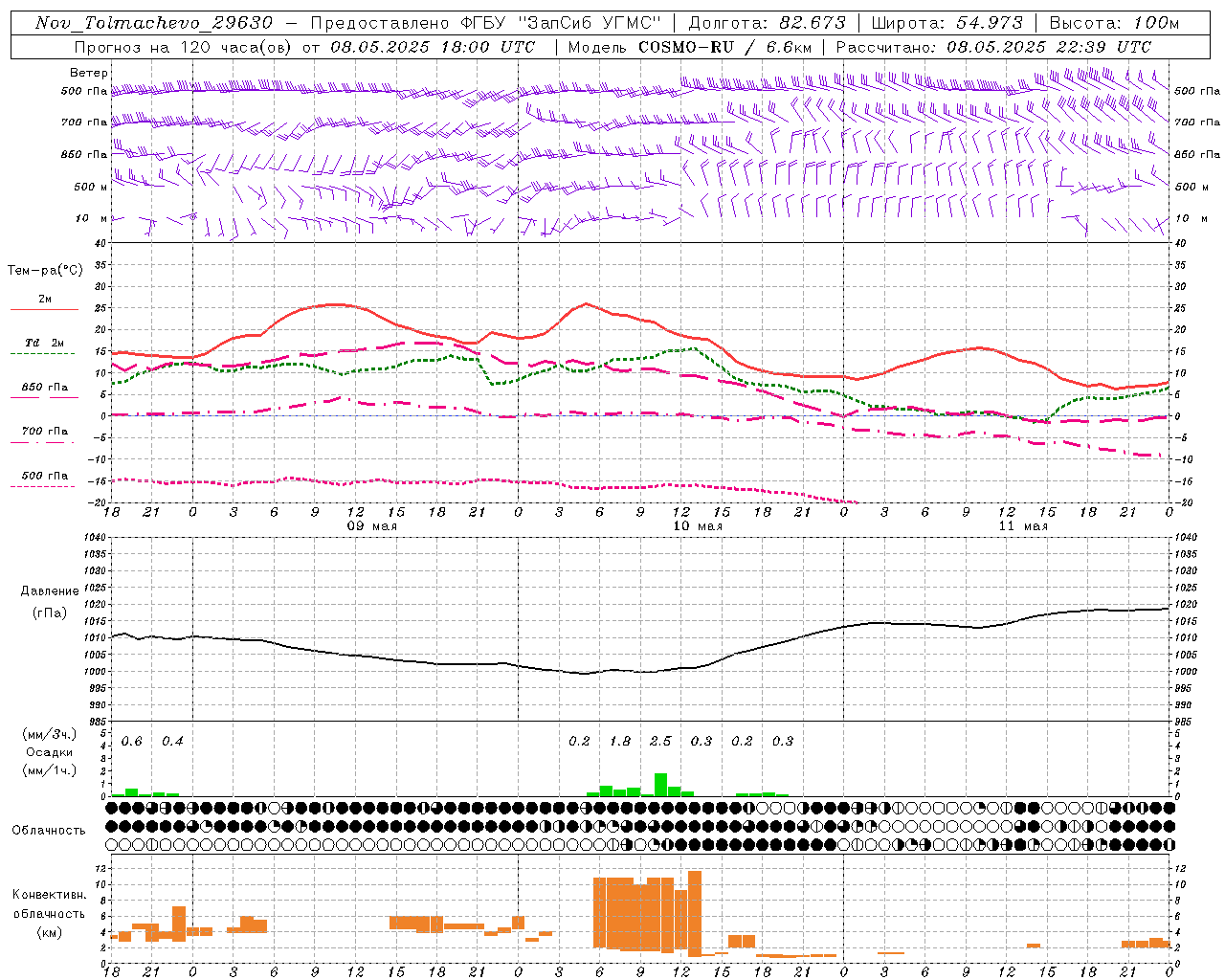Click the 10 мая date label
The image size is (1225, 980).
pyautogui.click(x=698, y=525)
